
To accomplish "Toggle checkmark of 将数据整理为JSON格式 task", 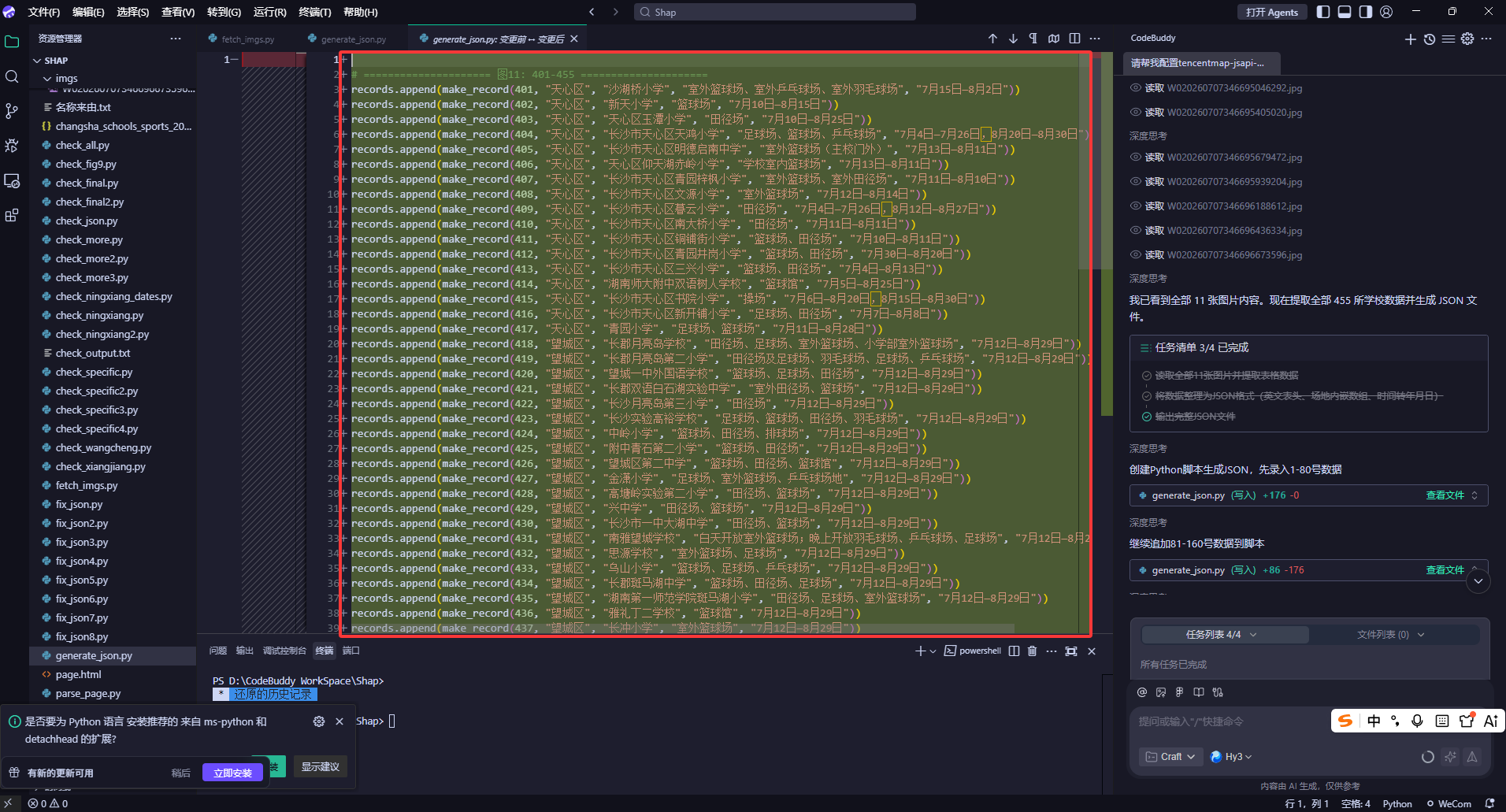I will pos(1147,396).
